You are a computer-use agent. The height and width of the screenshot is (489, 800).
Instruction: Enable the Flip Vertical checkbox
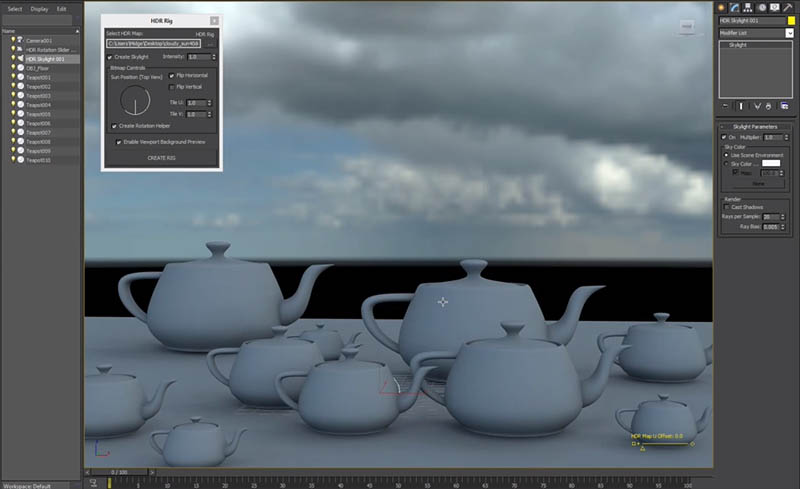(172, 87)
